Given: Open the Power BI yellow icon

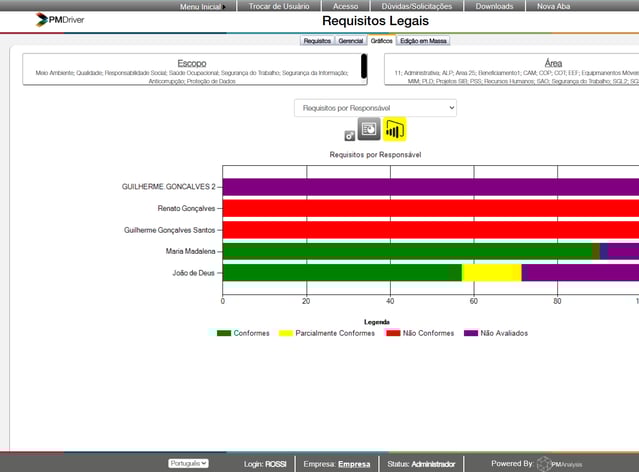Looking at the screenshot, I should pyautogui.click(x=394, y=129).
